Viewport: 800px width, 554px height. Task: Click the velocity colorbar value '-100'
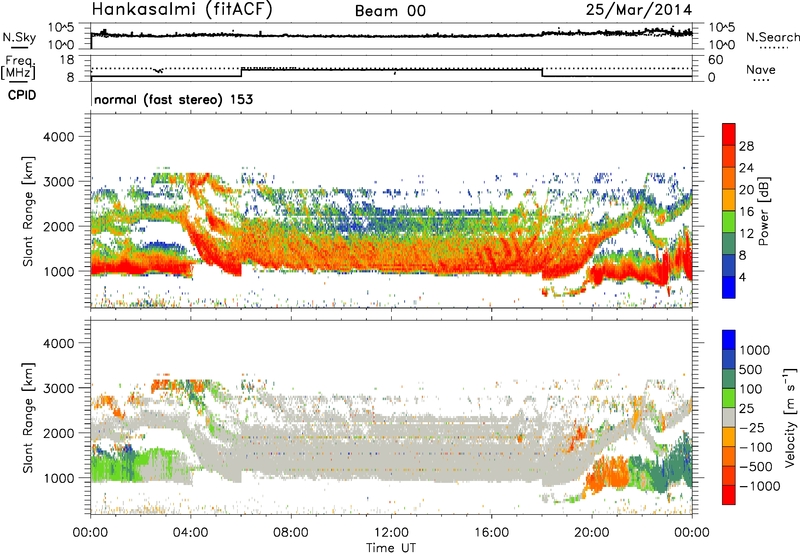(755, 447)
